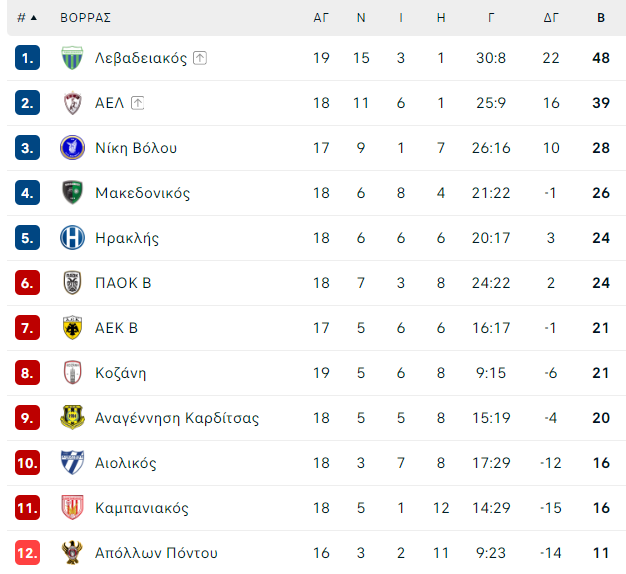Open the Καμπανιακός team page
The height and width of the screenshot is (574, 626).
(142, 508)
